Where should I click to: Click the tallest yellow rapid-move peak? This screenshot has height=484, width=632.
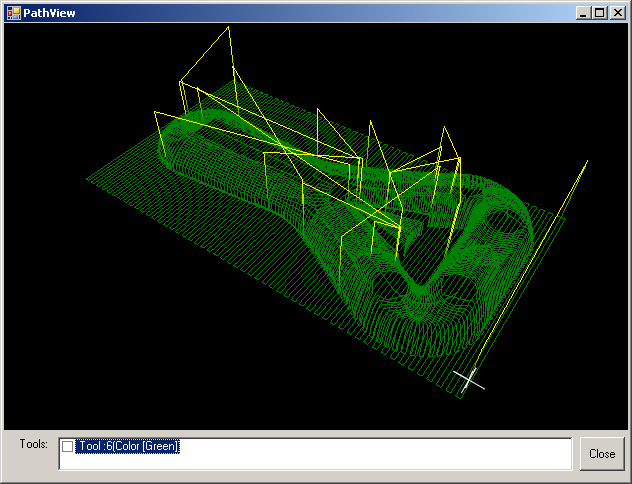coord(229,28)
